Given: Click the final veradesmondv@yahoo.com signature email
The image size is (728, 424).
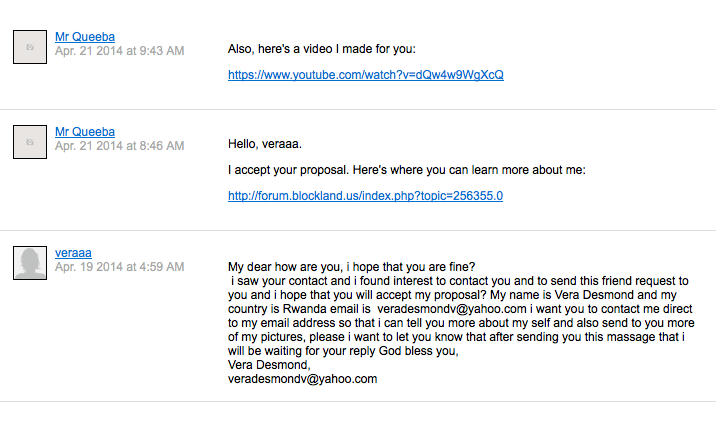Looking at the screenshot, I should [x=302, y=379].
